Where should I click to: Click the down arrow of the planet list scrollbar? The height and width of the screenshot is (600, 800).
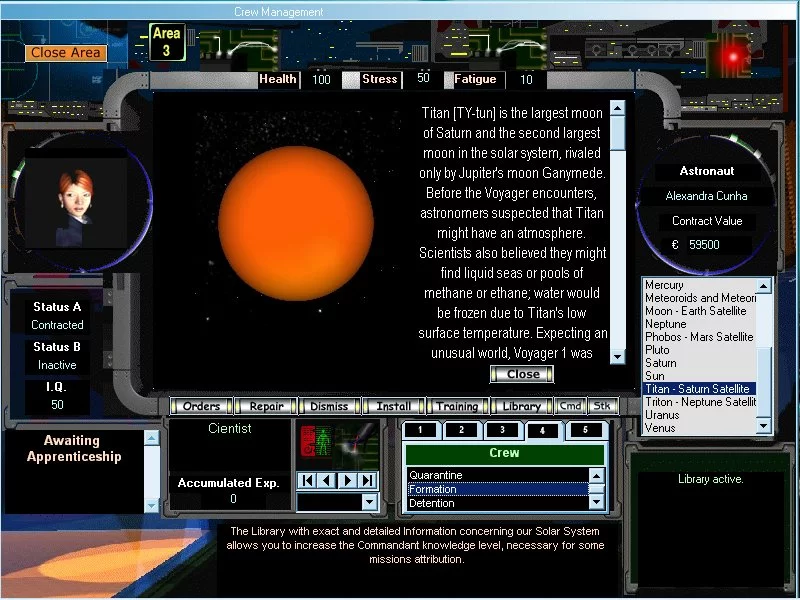763,426
